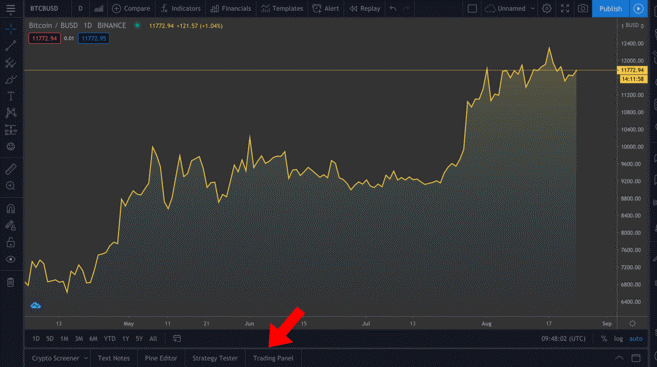Set range to 1D
Viewport: 657px width, 367px height.
36,339
